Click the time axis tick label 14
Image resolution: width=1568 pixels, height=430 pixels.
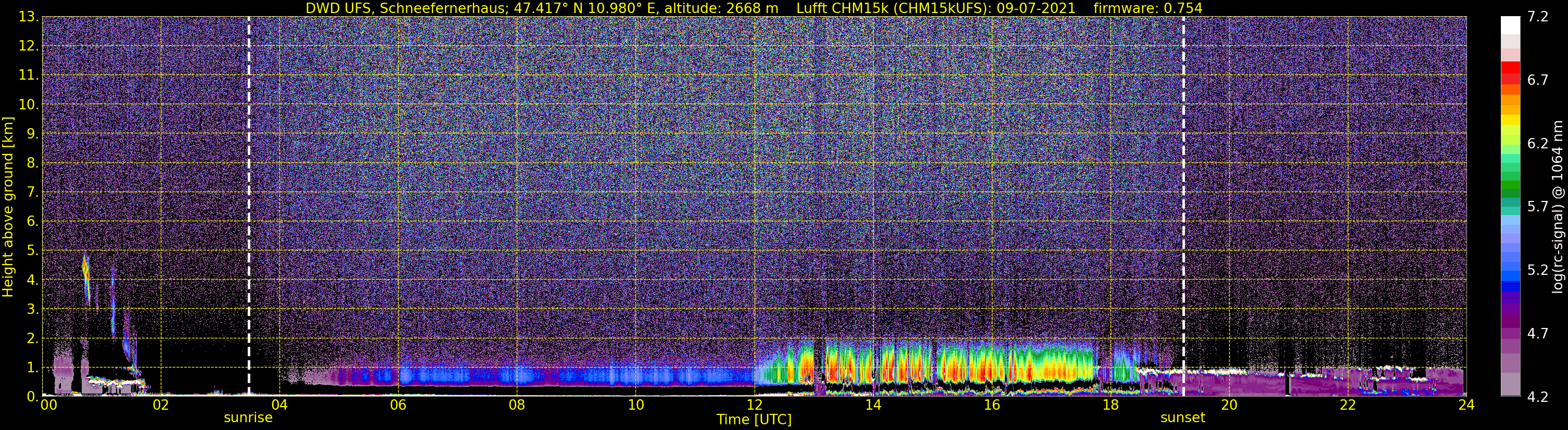873,406
